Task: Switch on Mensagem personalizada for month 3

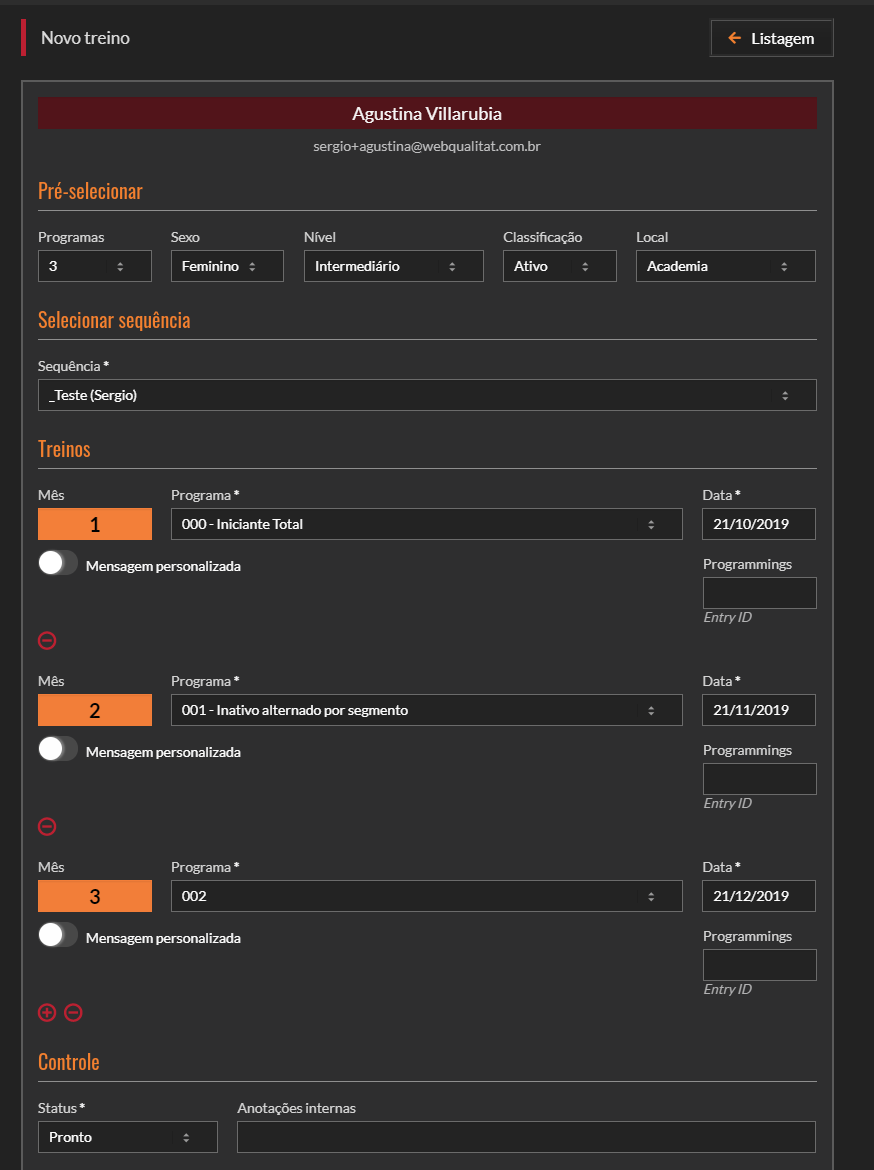Action: coord(58,936)
